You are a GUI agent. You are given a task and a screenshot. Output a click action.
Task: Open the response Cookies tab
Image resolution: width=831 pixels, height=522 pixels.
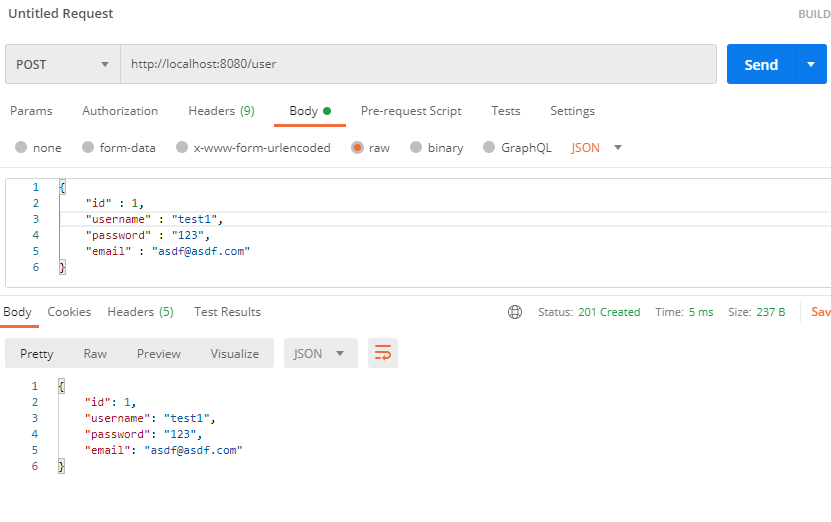point(69,312)
